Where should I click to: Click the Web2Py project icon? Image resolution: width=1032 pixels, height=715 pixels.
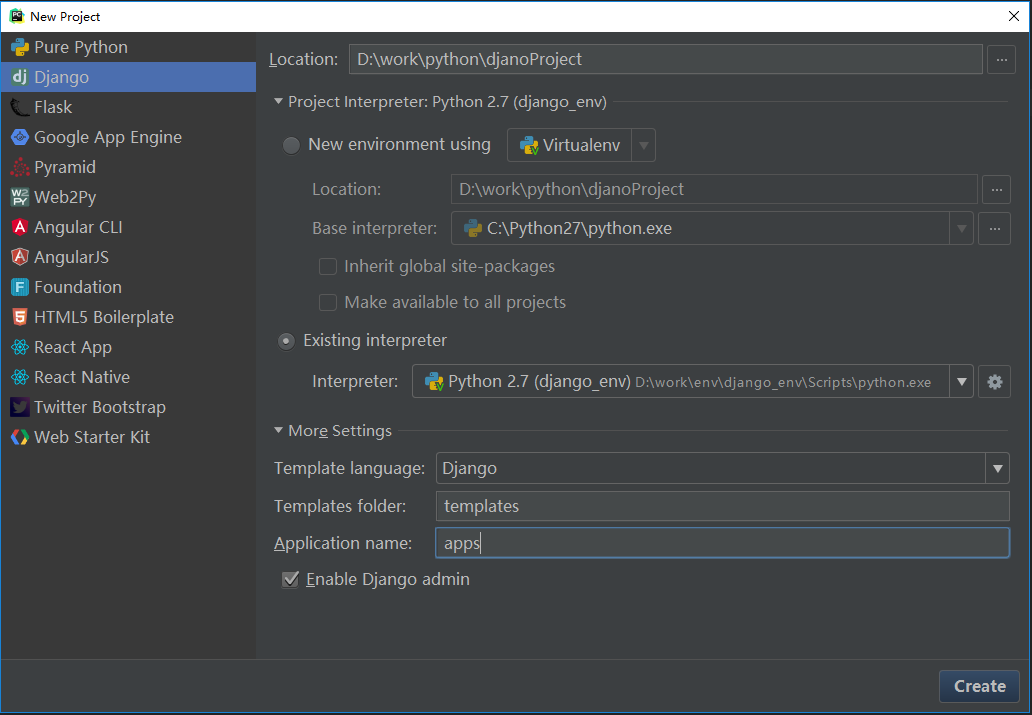20,197
